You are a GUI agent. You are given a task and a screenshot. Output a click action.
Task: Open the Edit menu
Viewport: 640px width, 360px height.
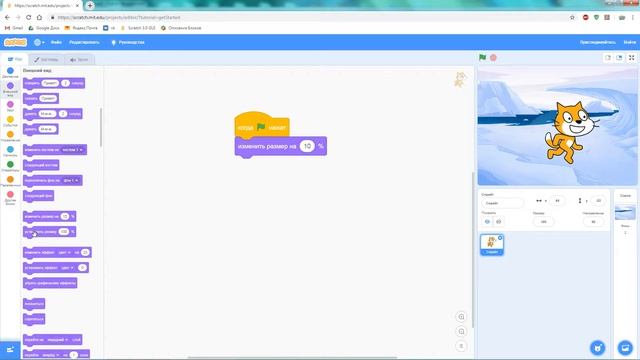84,42
